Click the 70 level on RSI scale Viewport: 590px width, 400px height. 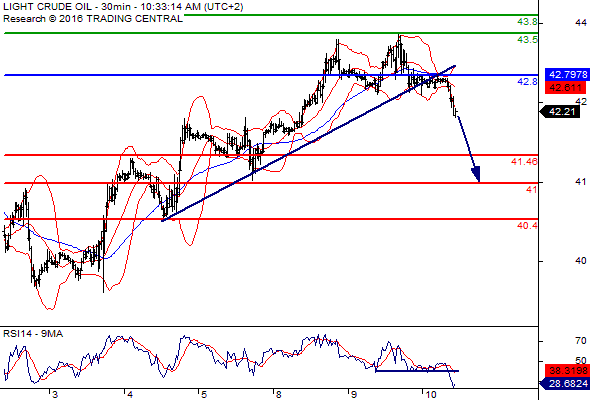[x=581, y=341]
